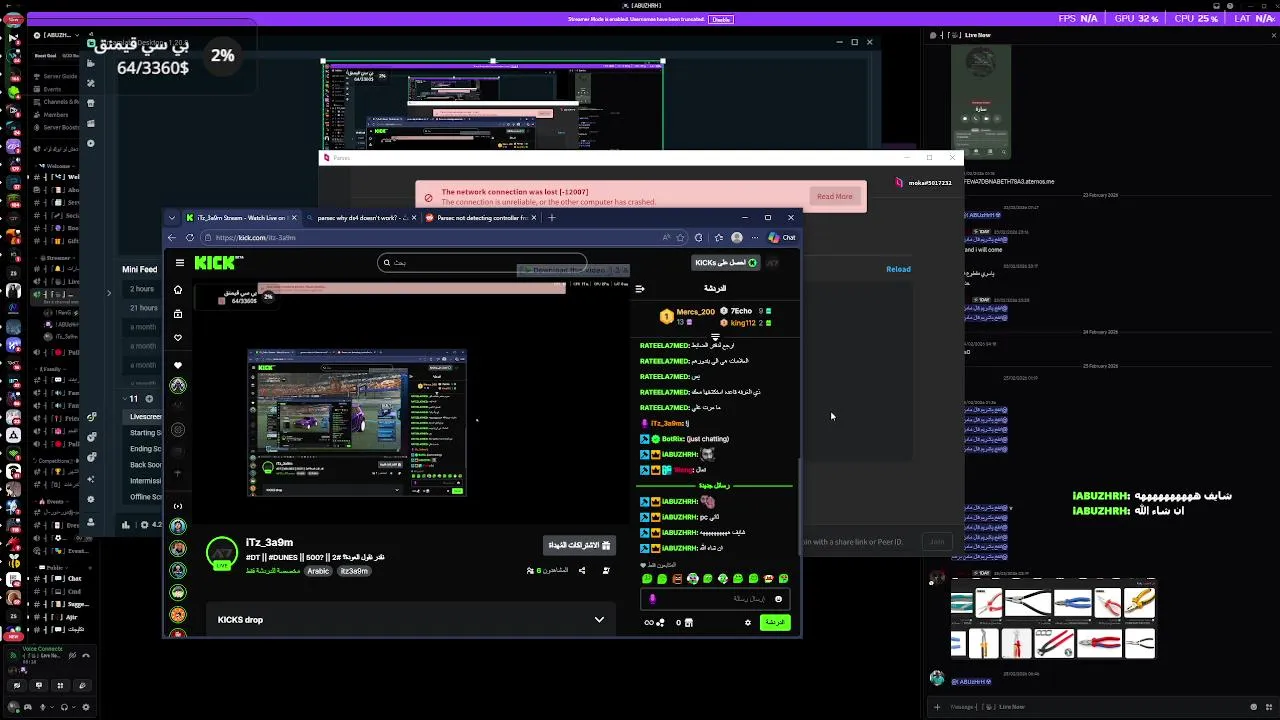Viewport: 1280px width, 720px height.
Task: Click Streamlabs store sidebar icon
Action: 91,103
